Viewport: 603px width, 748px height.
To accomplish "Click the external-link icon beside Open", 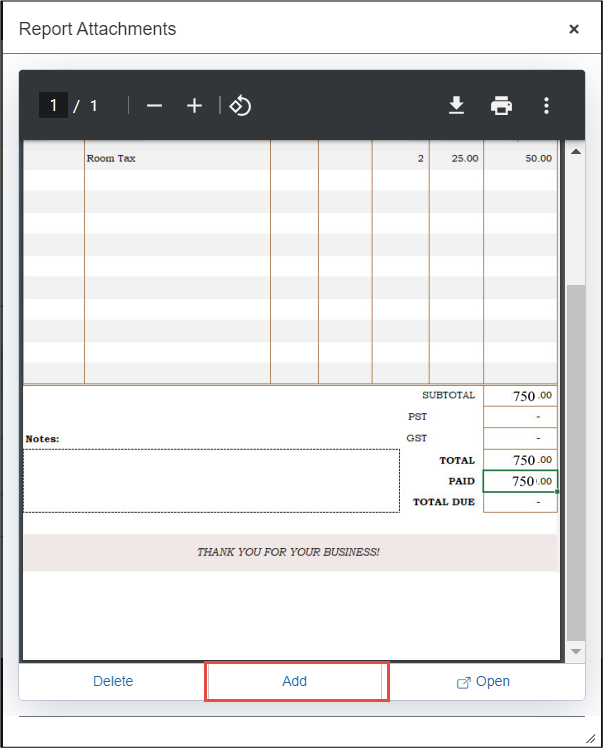I will [x=463, y=682].
